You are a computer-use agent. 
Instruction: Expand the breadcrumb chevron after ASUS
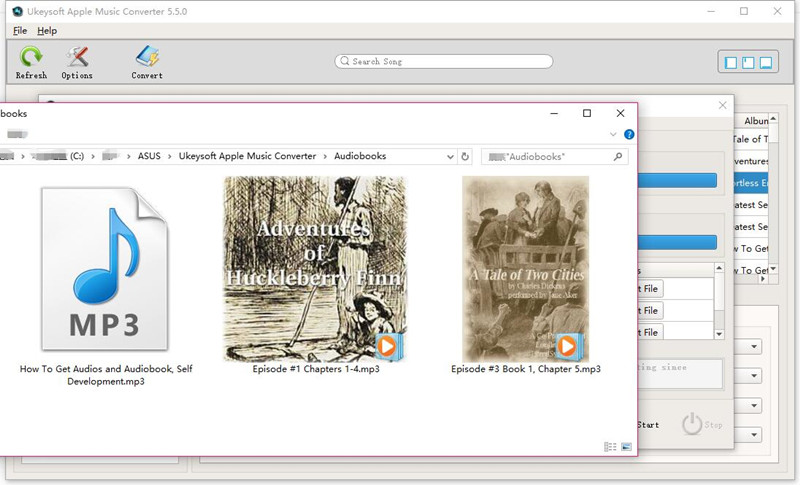tap(169, 156)
